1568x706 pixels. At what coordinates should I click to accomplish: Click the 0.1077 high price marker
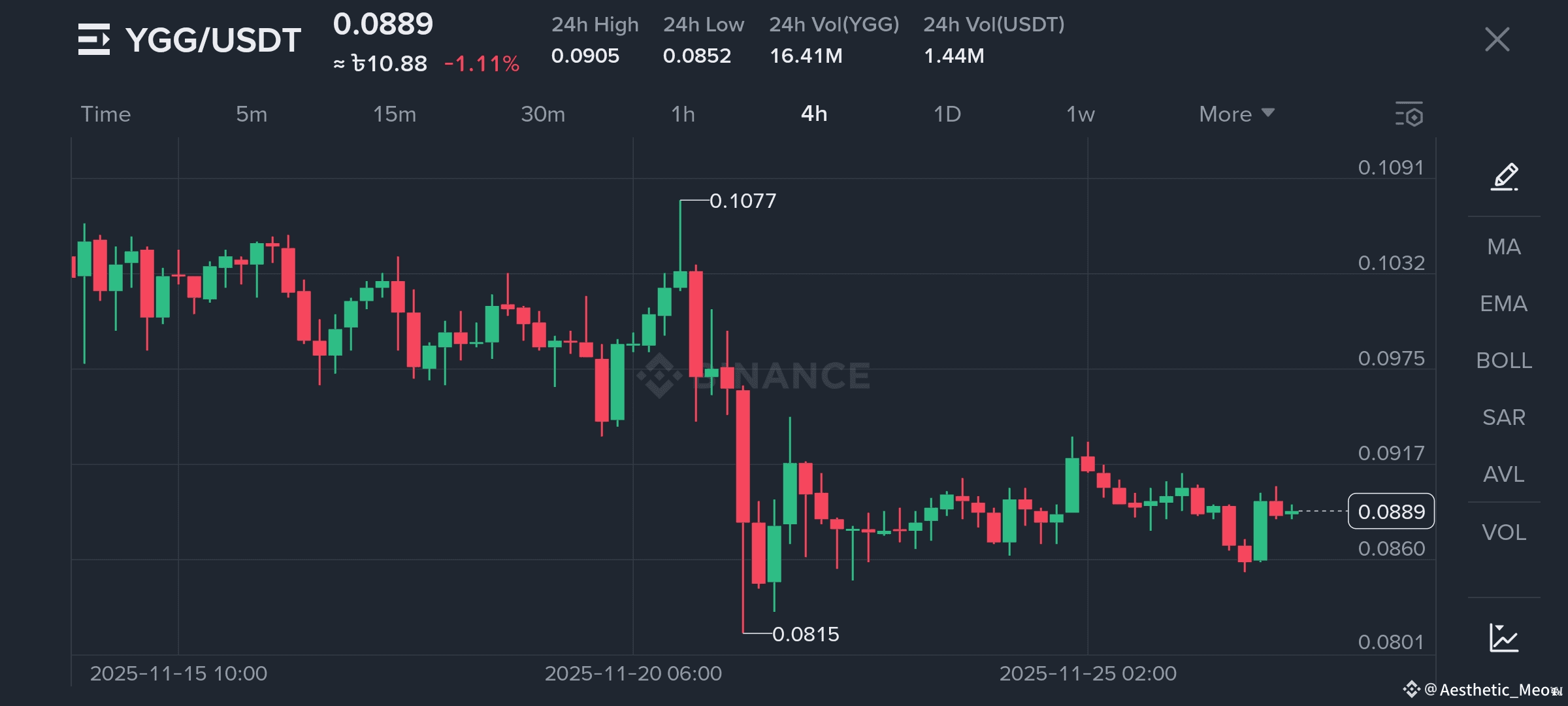(x=743, y=201)
